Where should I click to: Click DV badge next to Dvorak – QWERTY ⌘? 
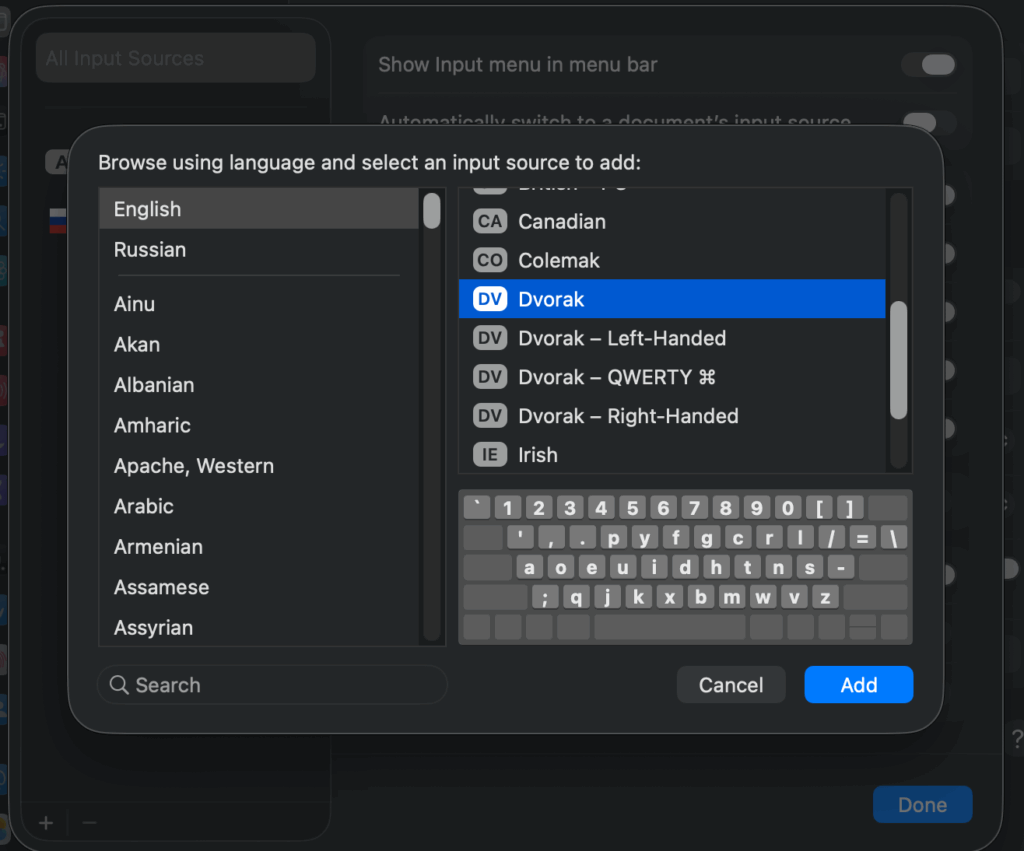490,378
